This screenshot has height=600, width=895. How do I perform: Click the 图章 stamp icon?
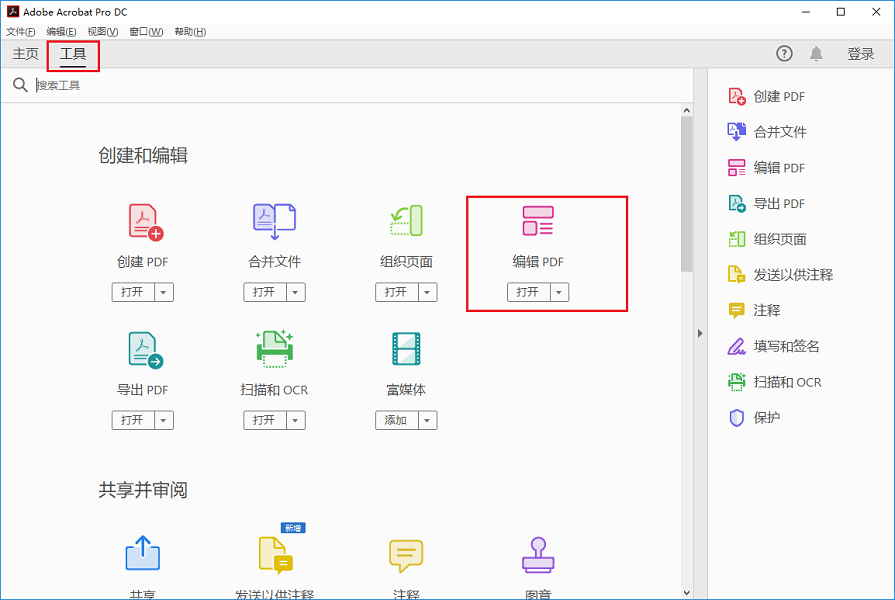tap(538, 554)
